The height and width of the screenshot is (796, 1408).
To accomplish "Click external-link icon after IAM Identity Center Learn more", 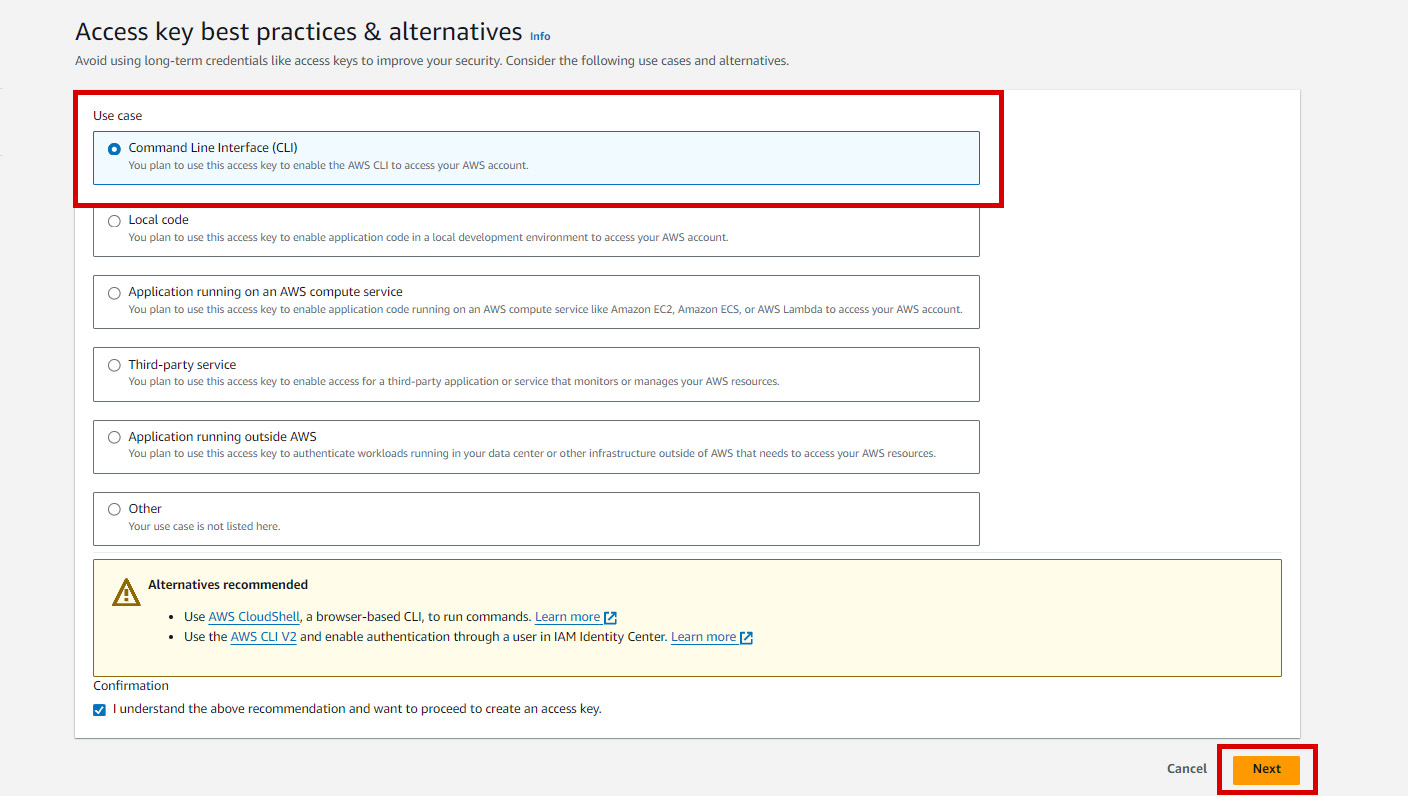I will pyautogui.click(x=746, y=638).
